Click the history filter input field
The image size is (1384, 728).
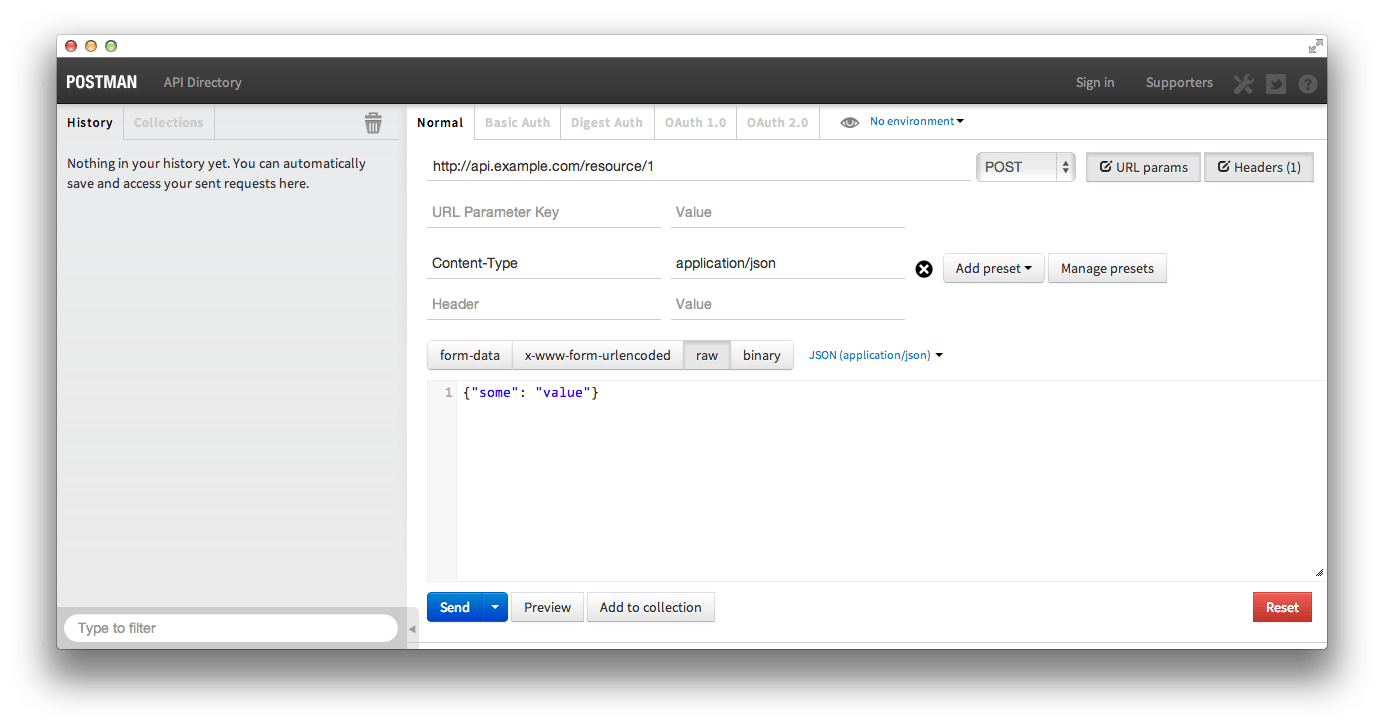coord(230,627)
